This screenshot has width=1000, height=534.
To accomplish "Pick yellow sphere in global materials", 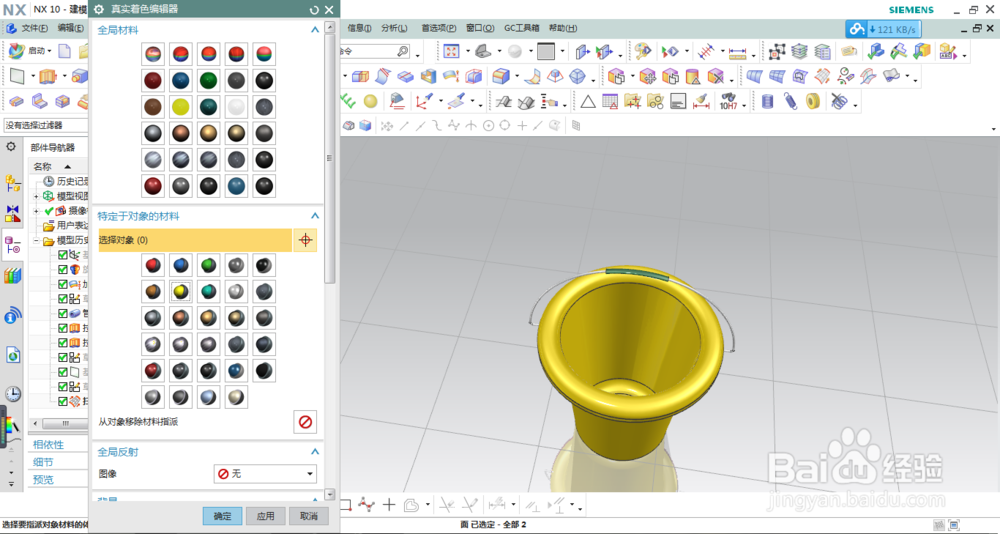I will pyautogui.click(x=181, y=107).
